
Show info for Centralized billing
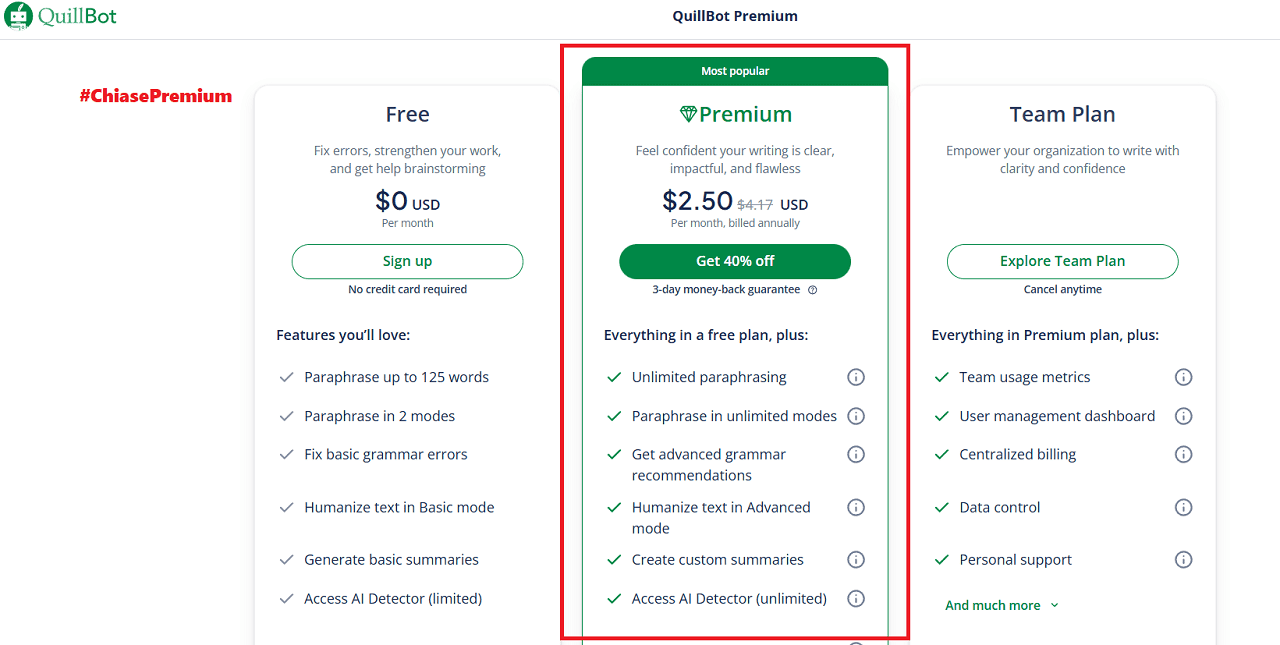[1183, 454]
